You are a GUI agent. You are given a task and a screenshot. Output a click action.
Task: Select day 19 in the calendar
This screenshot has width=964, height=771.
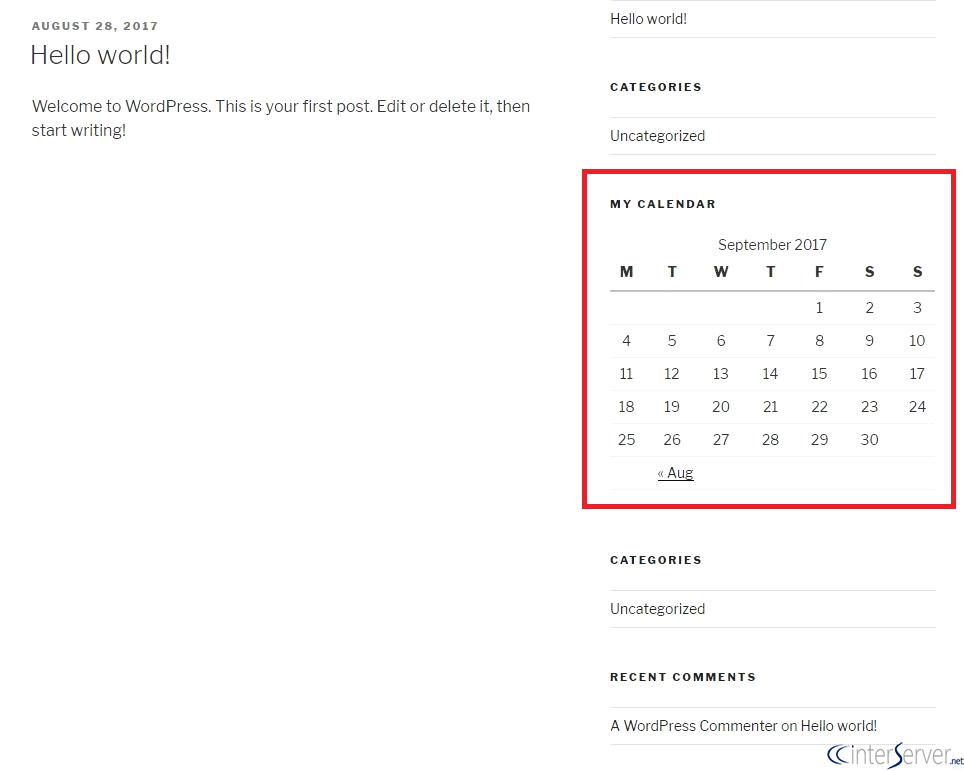tap(672, 406)
